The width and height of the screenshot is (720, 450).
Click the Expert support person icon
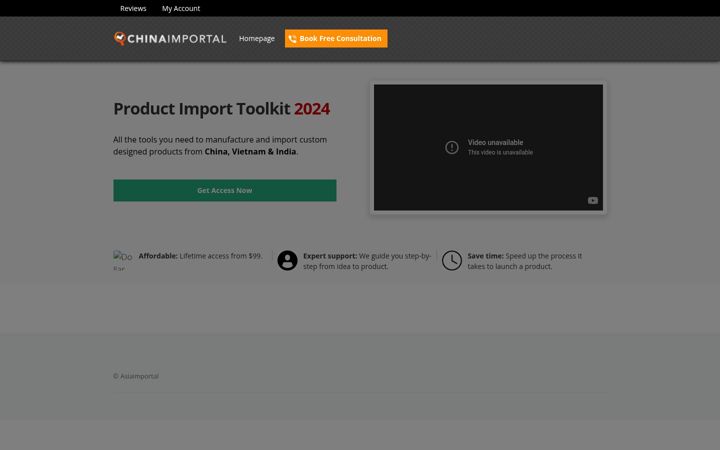[x=287, y=260]
